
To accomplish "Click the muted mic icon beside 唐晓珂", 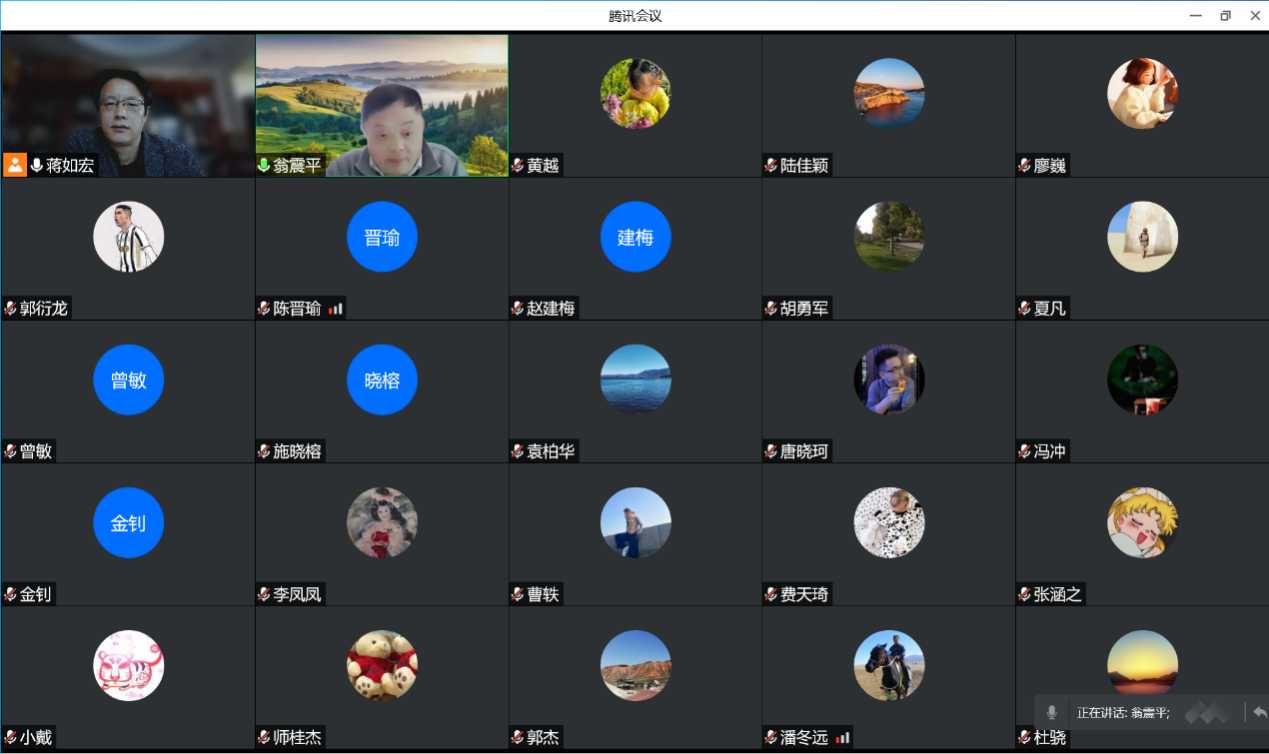I will pos(772,451).
